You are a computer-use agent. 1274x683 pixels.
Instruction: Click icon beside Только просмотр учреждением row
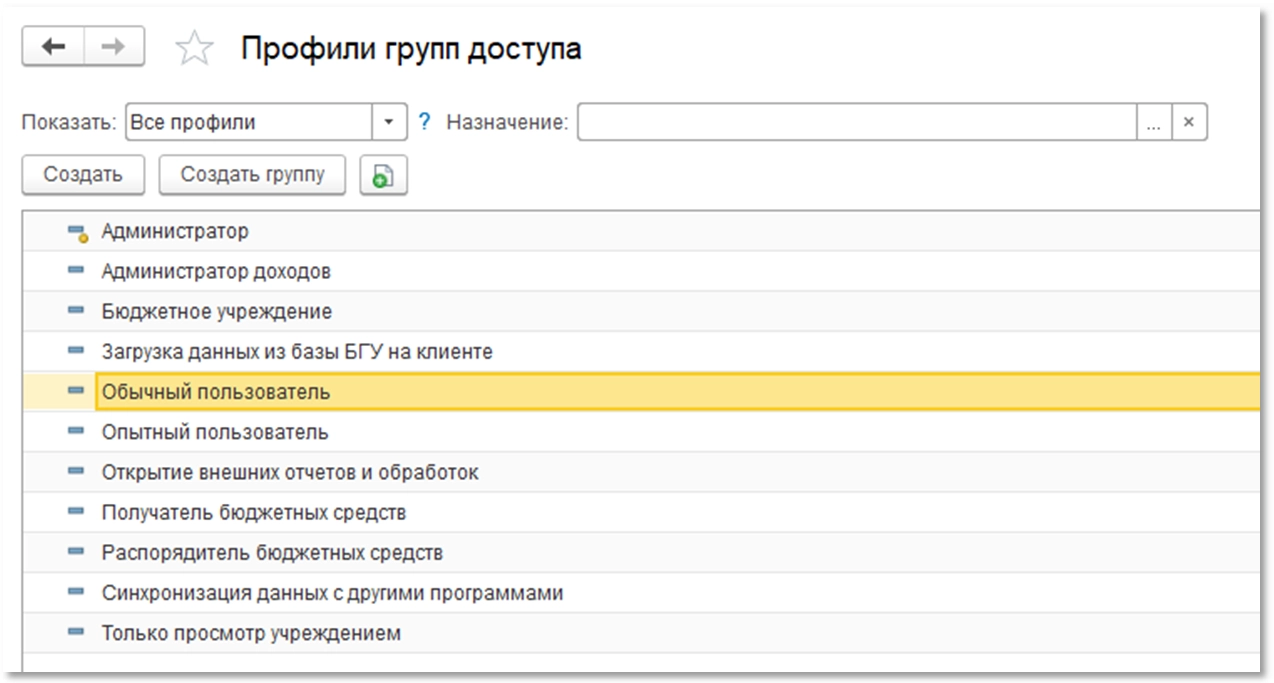tap(75, 632)
